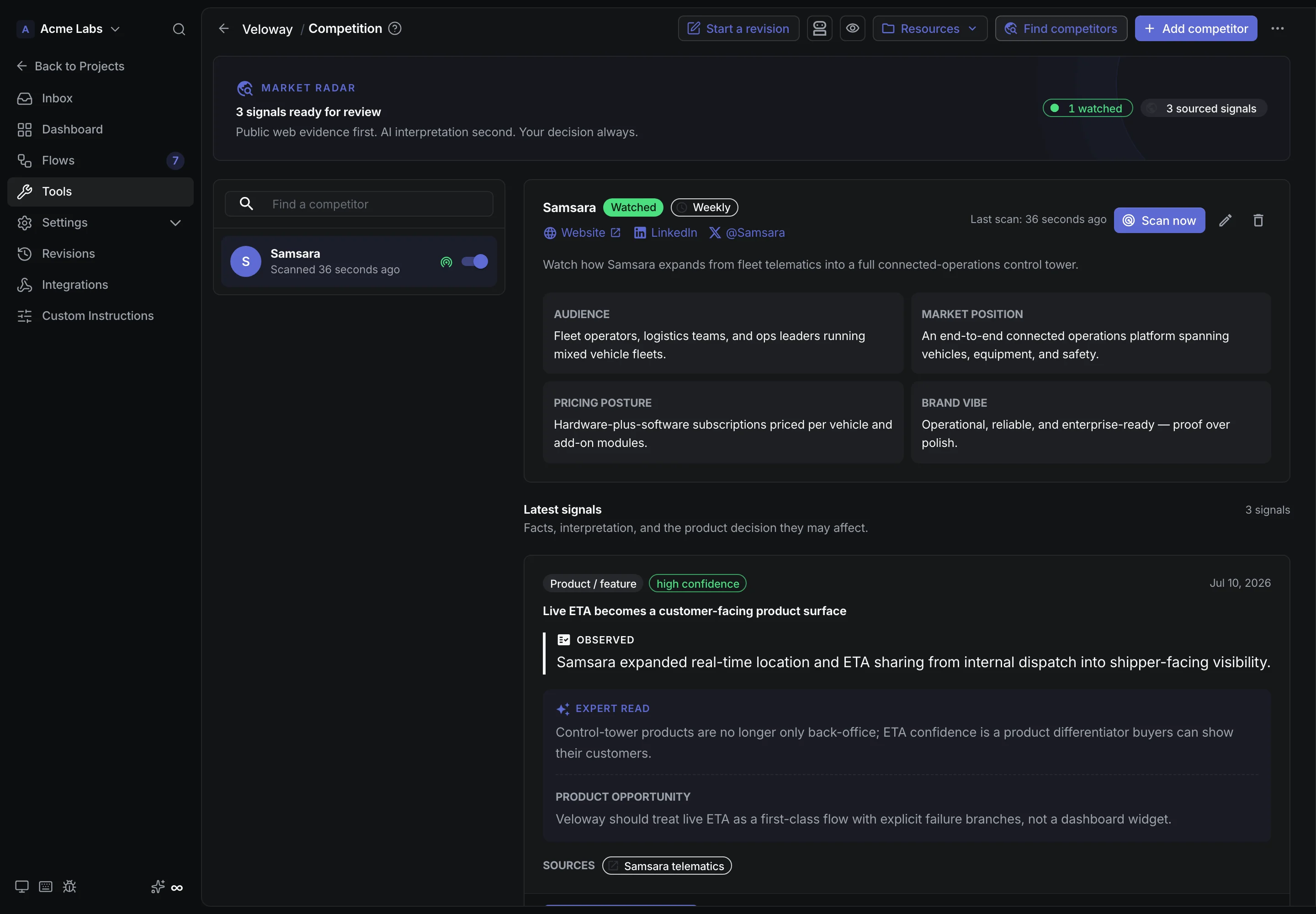Click the high confidence tag
Viewport: 1316px width, 914px height.
point(697,584)
